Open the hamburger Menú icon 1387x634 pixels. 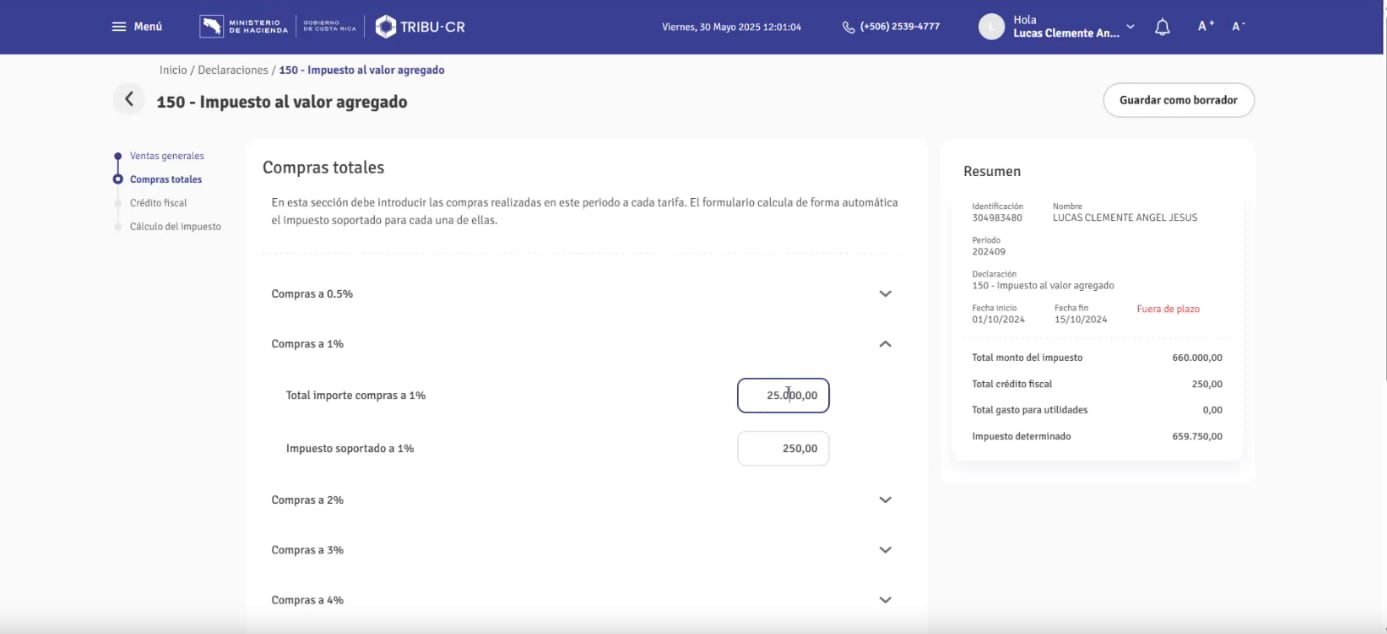pyautogui.click(x=117, y=26)
